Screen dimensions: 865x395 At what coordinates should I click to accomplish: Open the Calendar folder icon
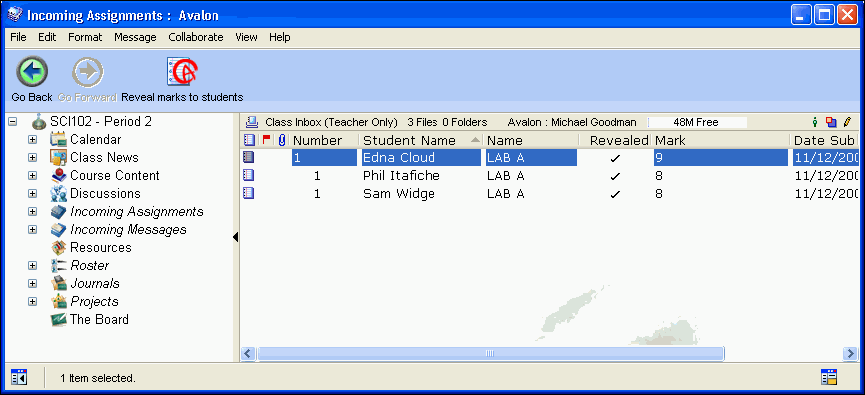point(58,140)
